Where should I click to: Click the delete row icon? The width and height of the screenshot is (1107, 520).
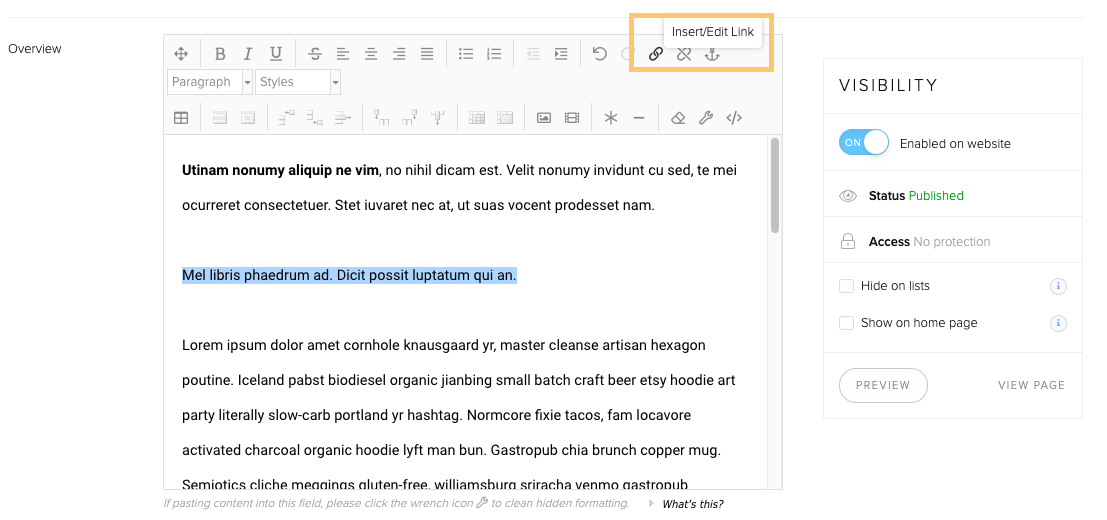(x=343, y=118)
